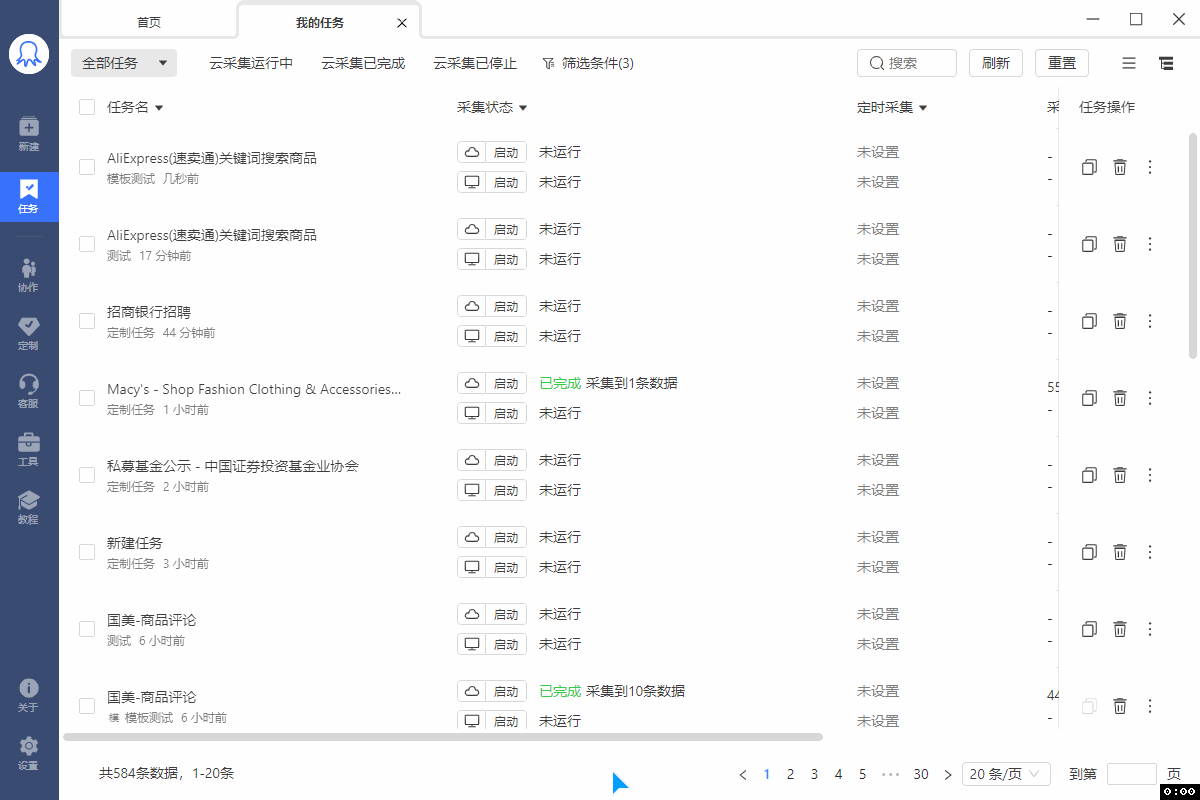
Task: Open the Customer service (客服) sidebar icon
Action: click(29, 391)
